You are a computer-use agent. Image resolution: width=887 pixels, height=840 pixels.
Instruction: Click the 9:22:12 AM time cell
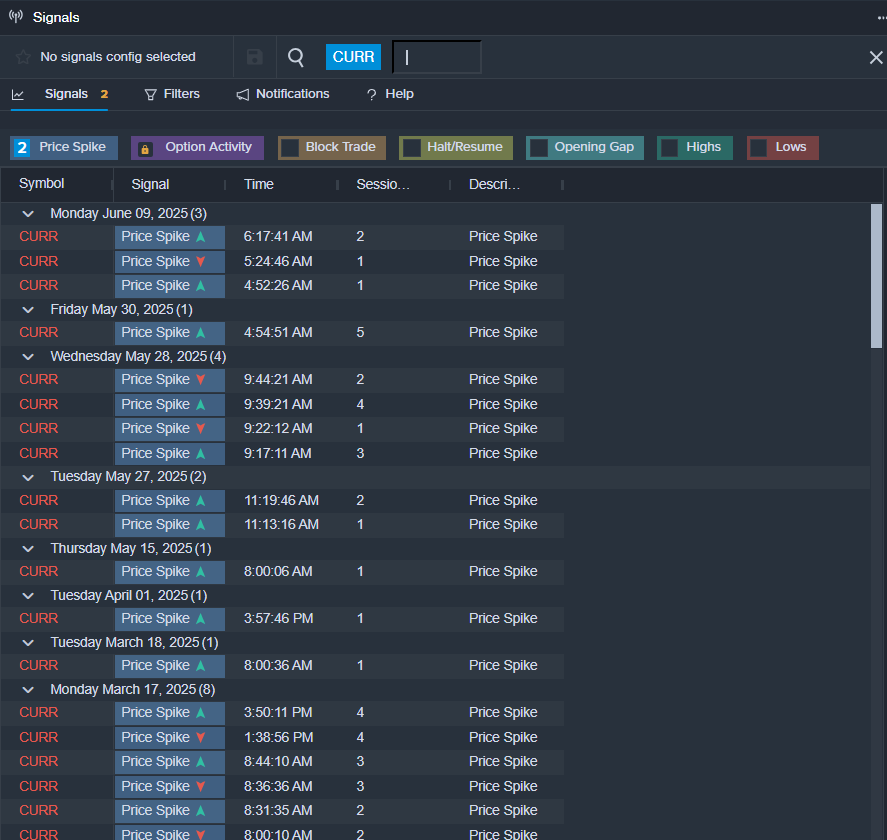pos(278,429)
